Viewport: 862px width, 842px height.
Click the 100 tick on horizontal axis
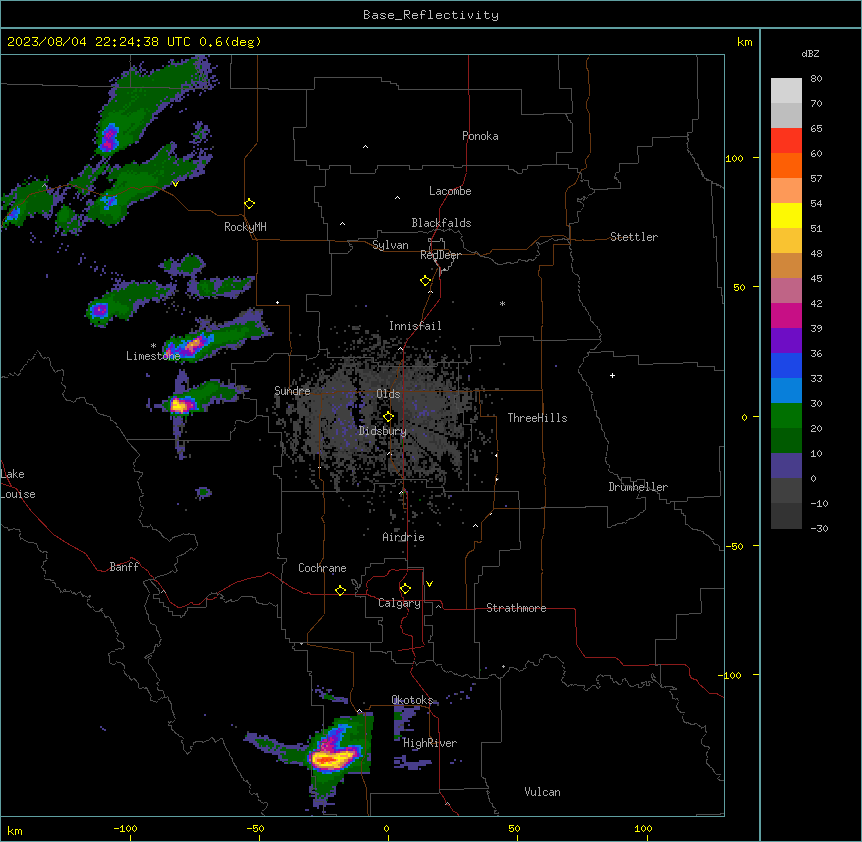coord(643,828)
